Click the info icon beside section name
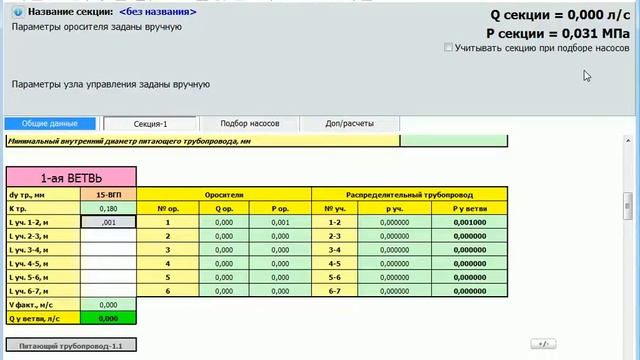This screenshot has height=360, width=640. [18, 12]
